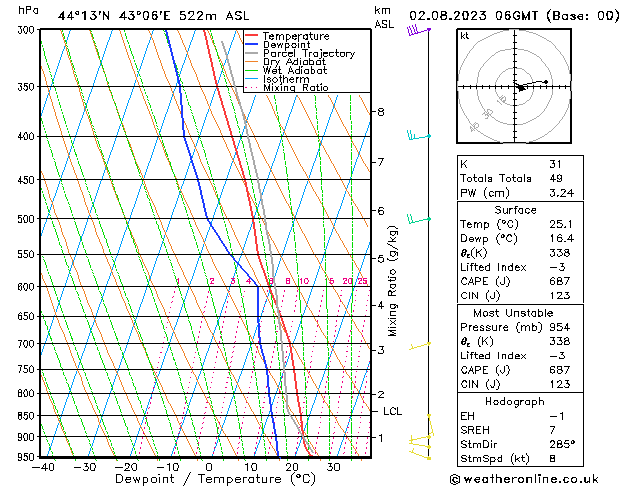Click the Totals Totals value 49
Screen dimensions: 629x486
555,178
